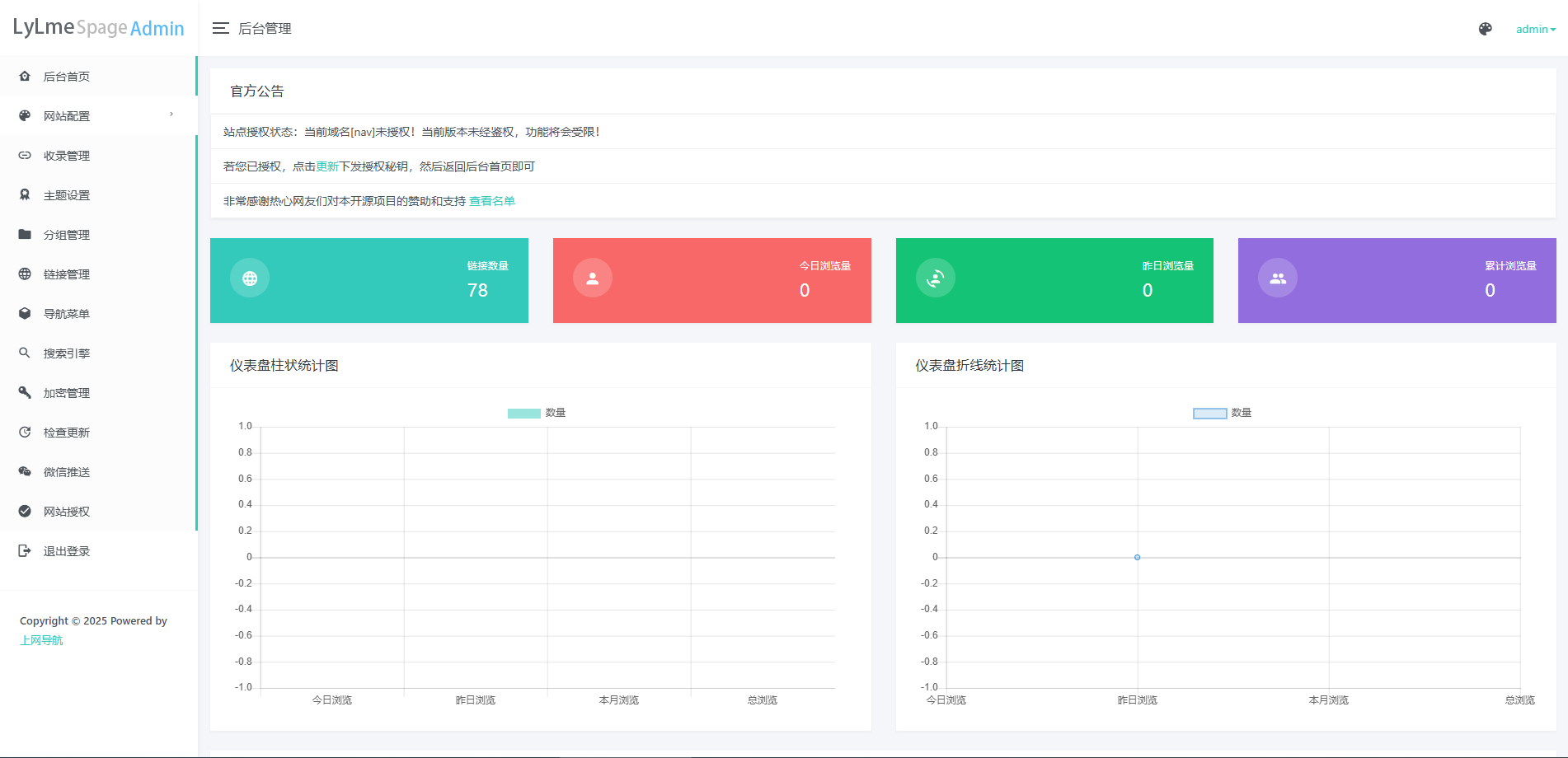This screenshot has width=1568, height=758.
Task: Click the 加密管理 wrench icon
Action: 25,392
